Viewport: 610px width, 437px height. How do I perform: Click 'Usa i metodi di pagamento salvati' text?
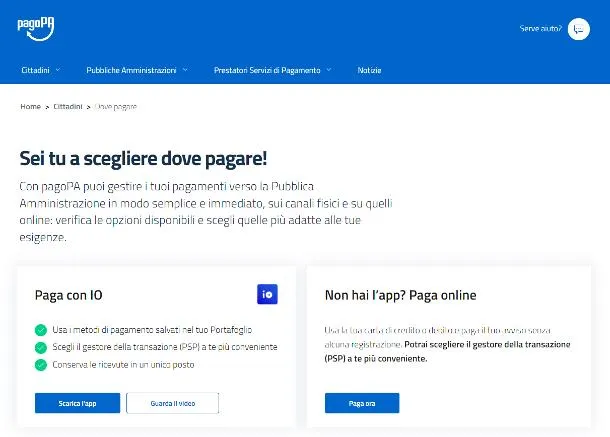click(152, 330)
